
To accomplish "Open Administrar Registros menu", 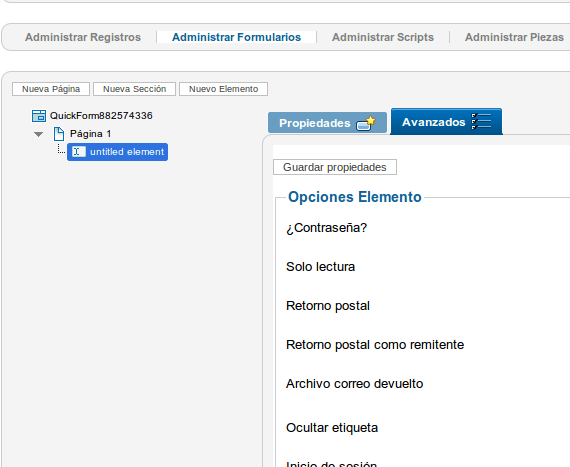I will [x=83, y=37].
